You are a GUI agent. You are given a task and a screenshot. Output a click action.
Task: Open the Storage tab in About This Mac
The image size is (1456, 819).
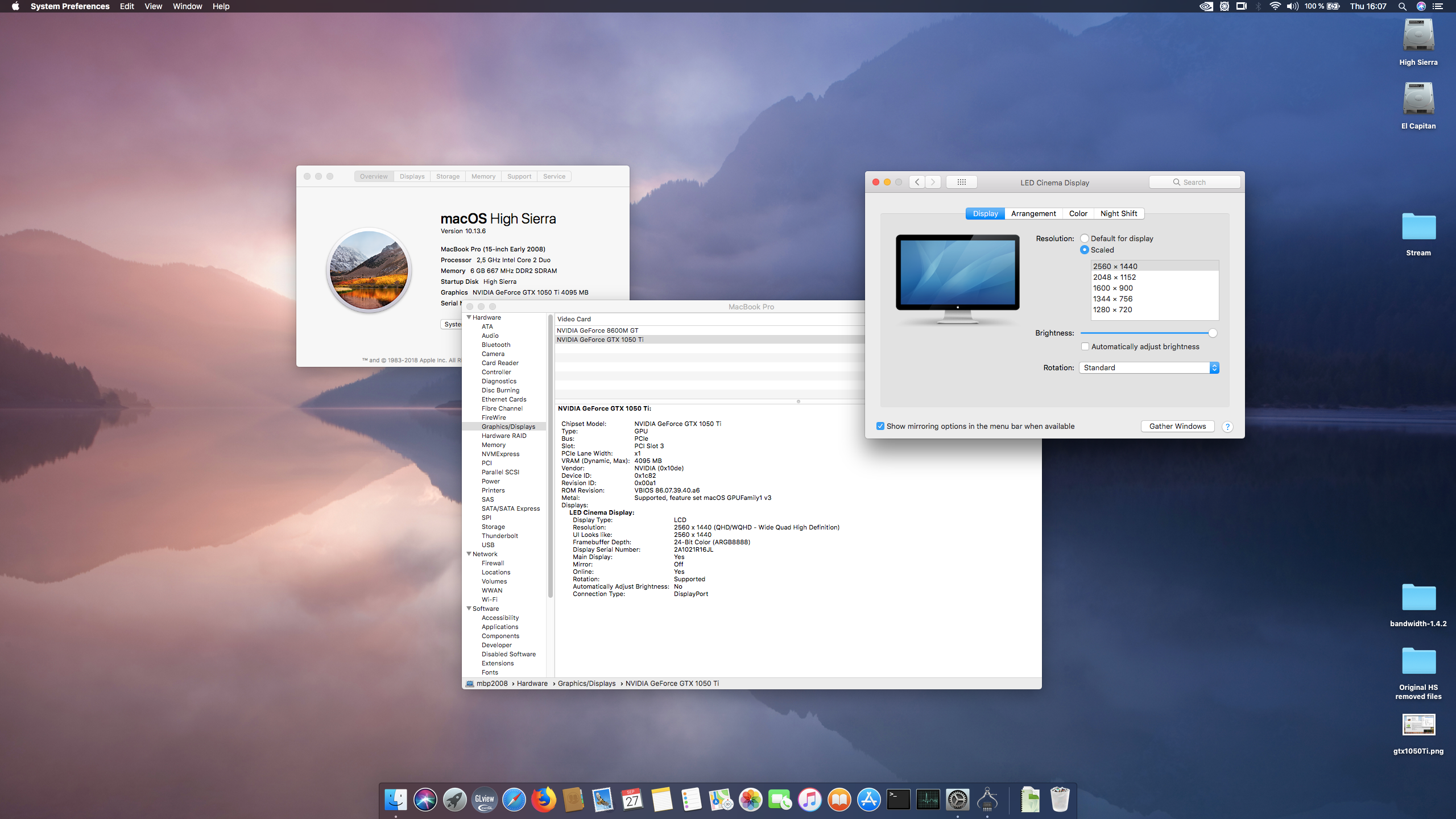click(448, 176)
